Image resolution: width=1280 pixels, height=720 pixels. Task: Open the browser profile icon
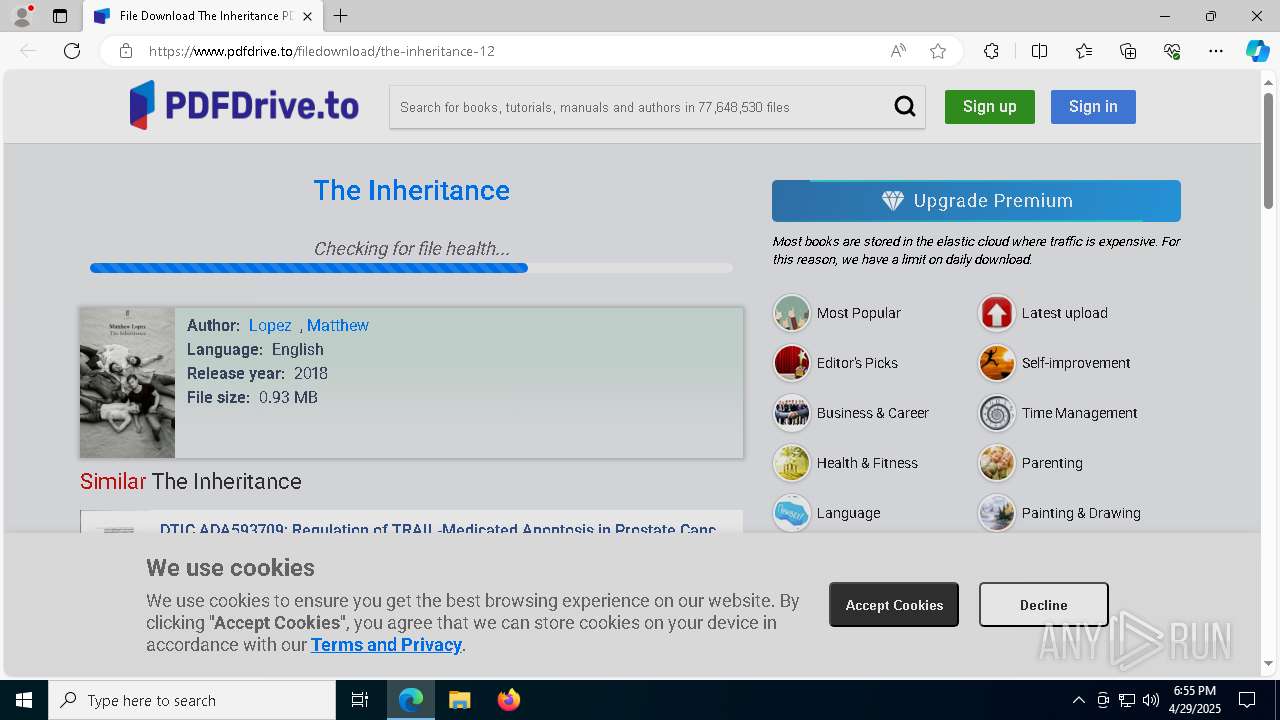[x=22, y=15]
